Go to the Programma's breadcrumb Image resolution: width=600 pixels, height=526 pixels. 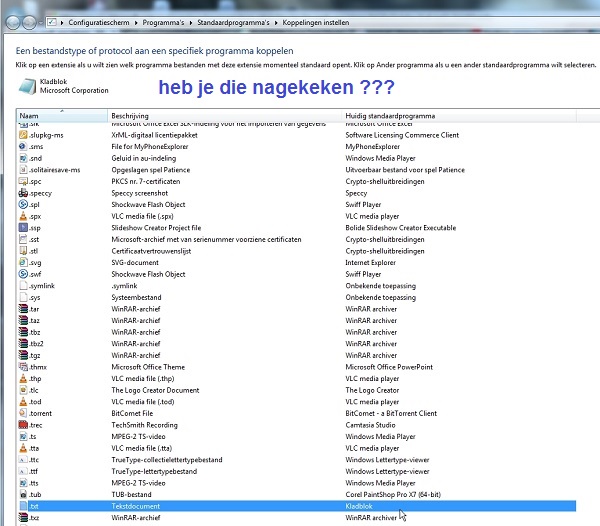point(163,23)
